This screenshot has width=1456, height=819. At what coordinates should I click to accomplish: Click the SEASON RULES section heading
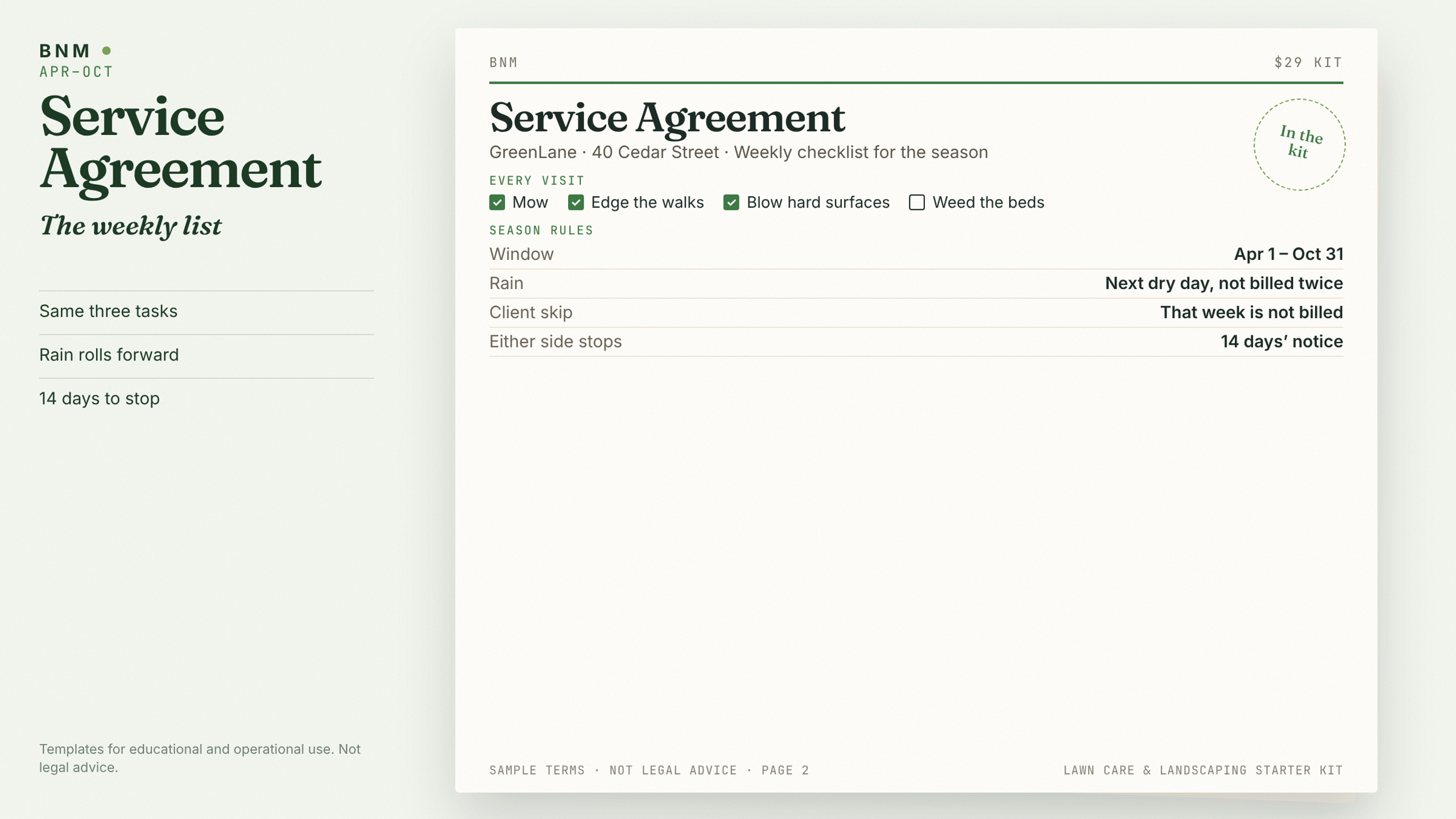pyautogui.click(x=541, y=230)
